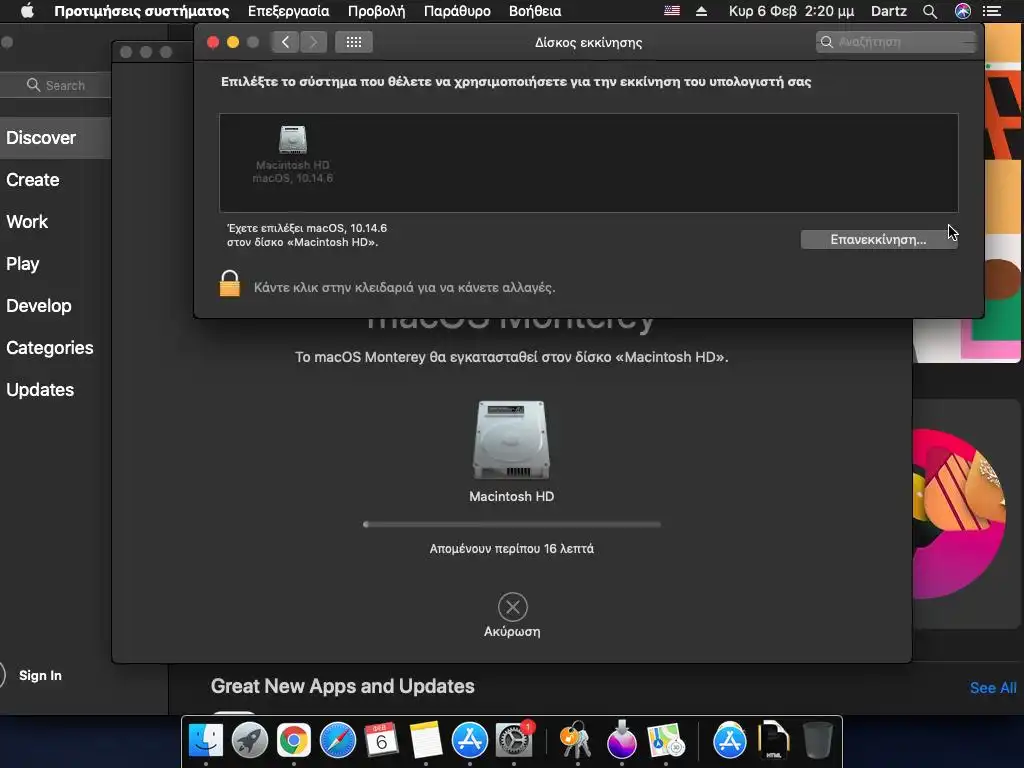The width and height of the screenshot is (1024, 768).
Task: Open the Παράθυρο menu
Action: pyautogui.click(x=457, y=11)
